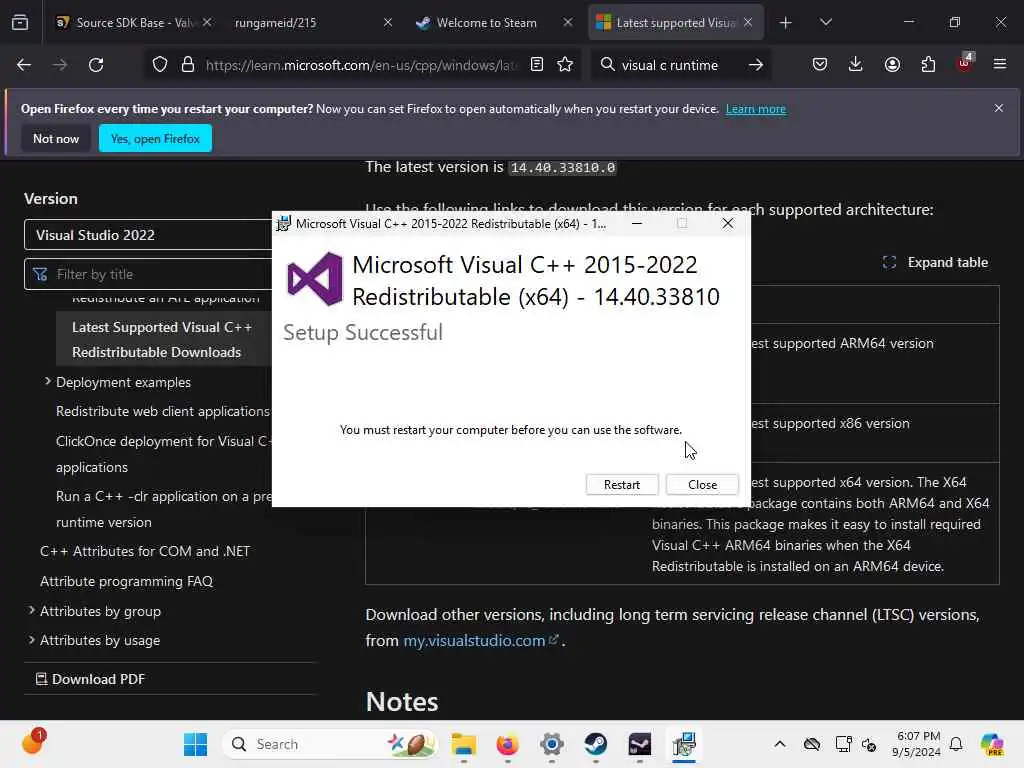Open the list all tabs chevron
This screenshot has height=768, width=1024.
click(x=825, y=23)
